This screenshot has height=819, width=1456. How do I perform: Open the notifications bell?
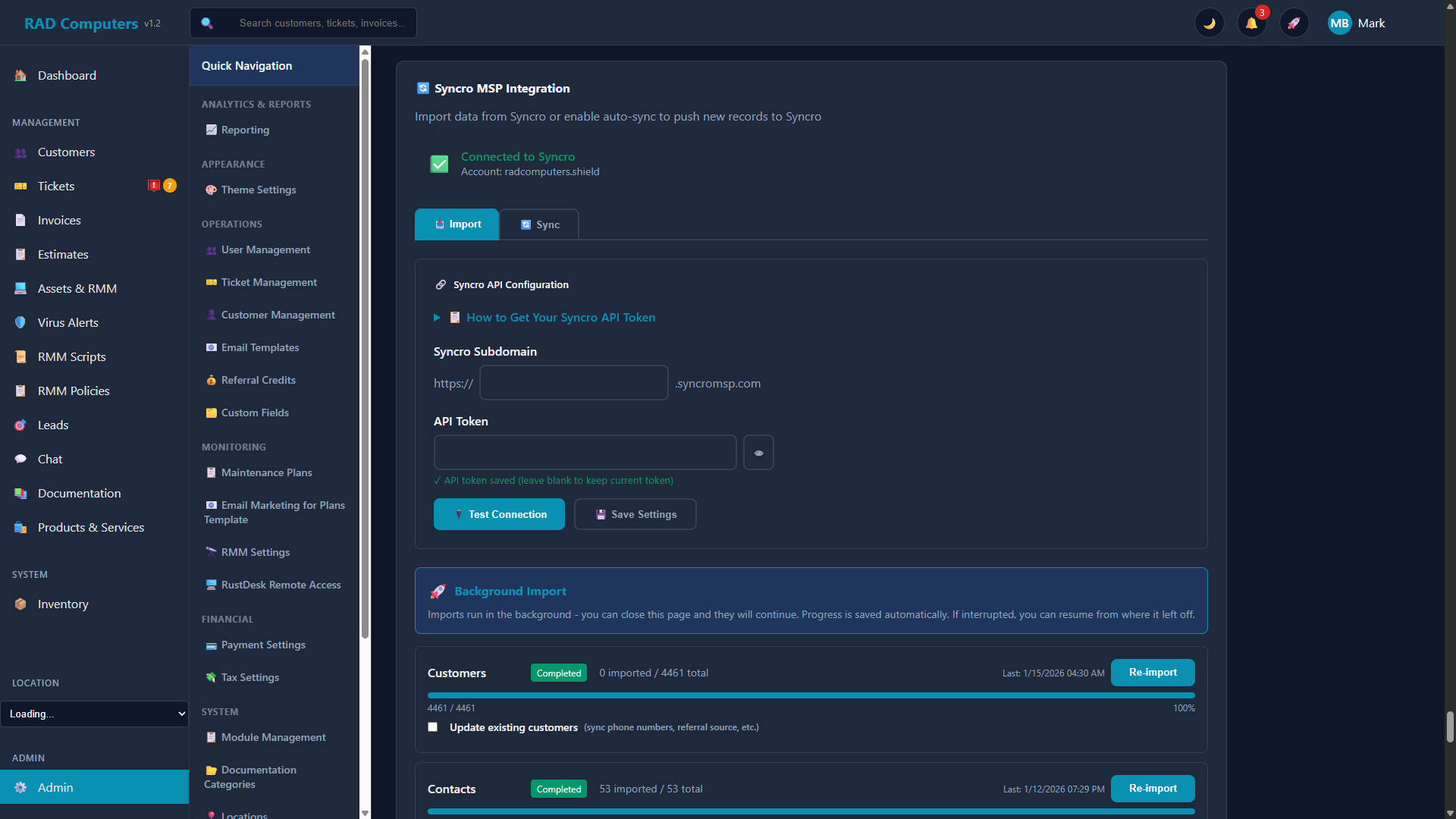[1251, 24]
